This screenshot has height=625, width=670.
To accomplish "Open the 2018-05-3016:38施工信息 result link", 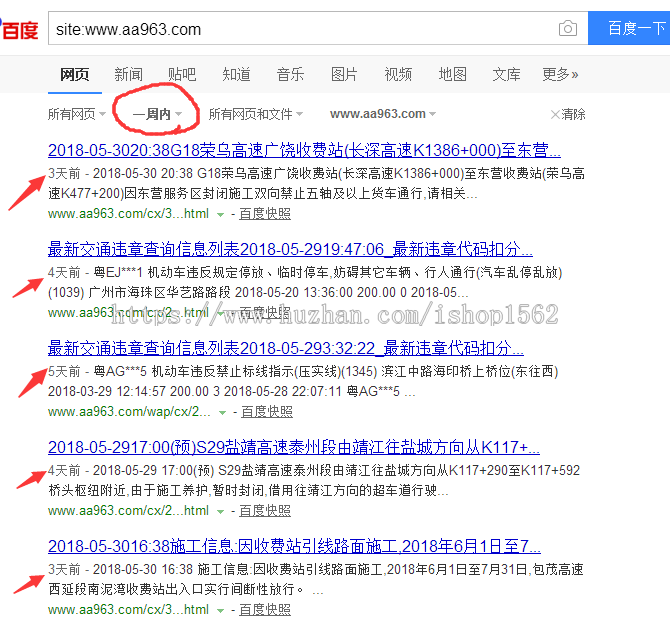I will coord(294,546).
